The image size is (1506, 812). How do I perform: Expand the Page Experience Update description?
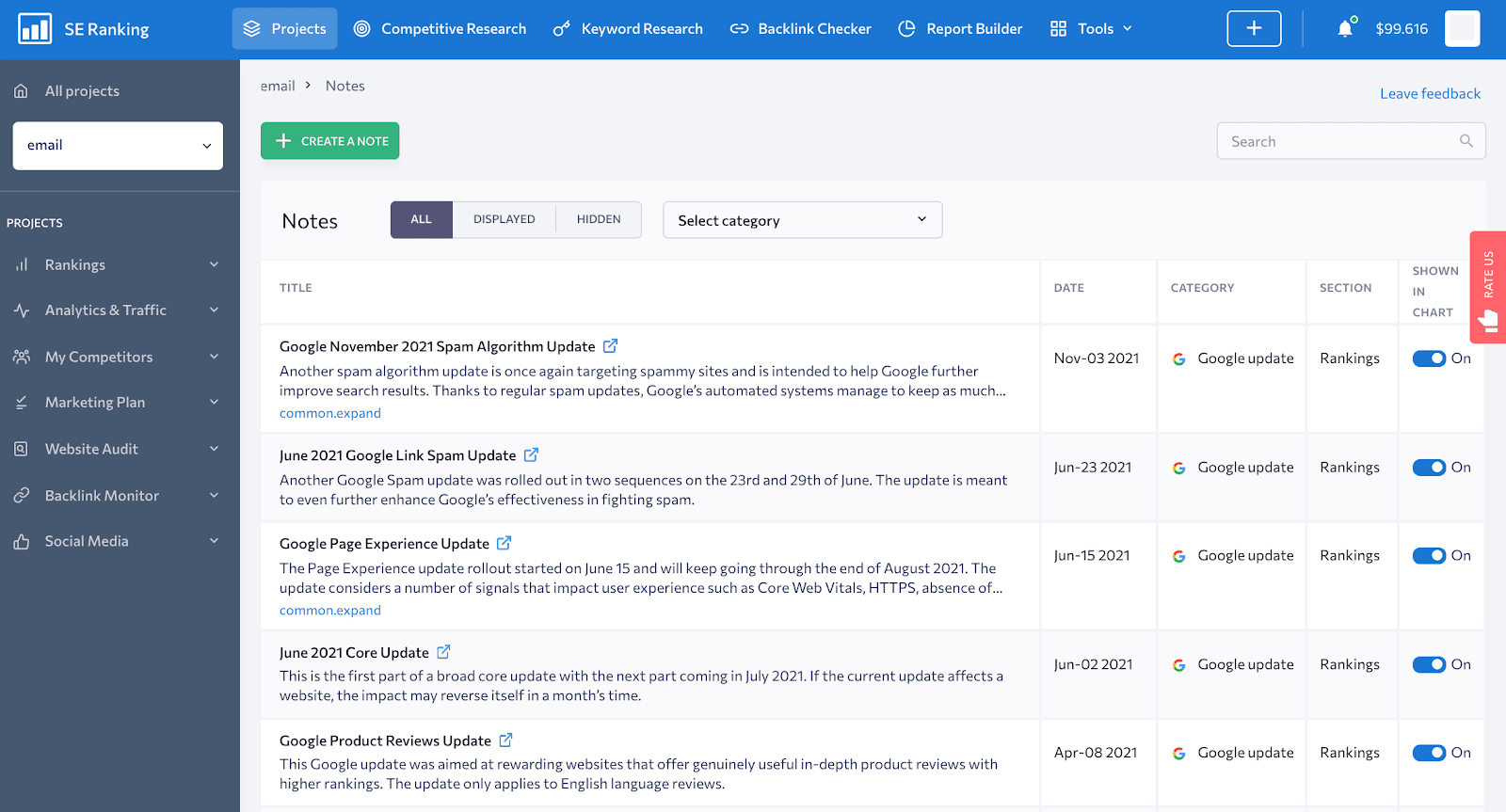coord(330,612)
